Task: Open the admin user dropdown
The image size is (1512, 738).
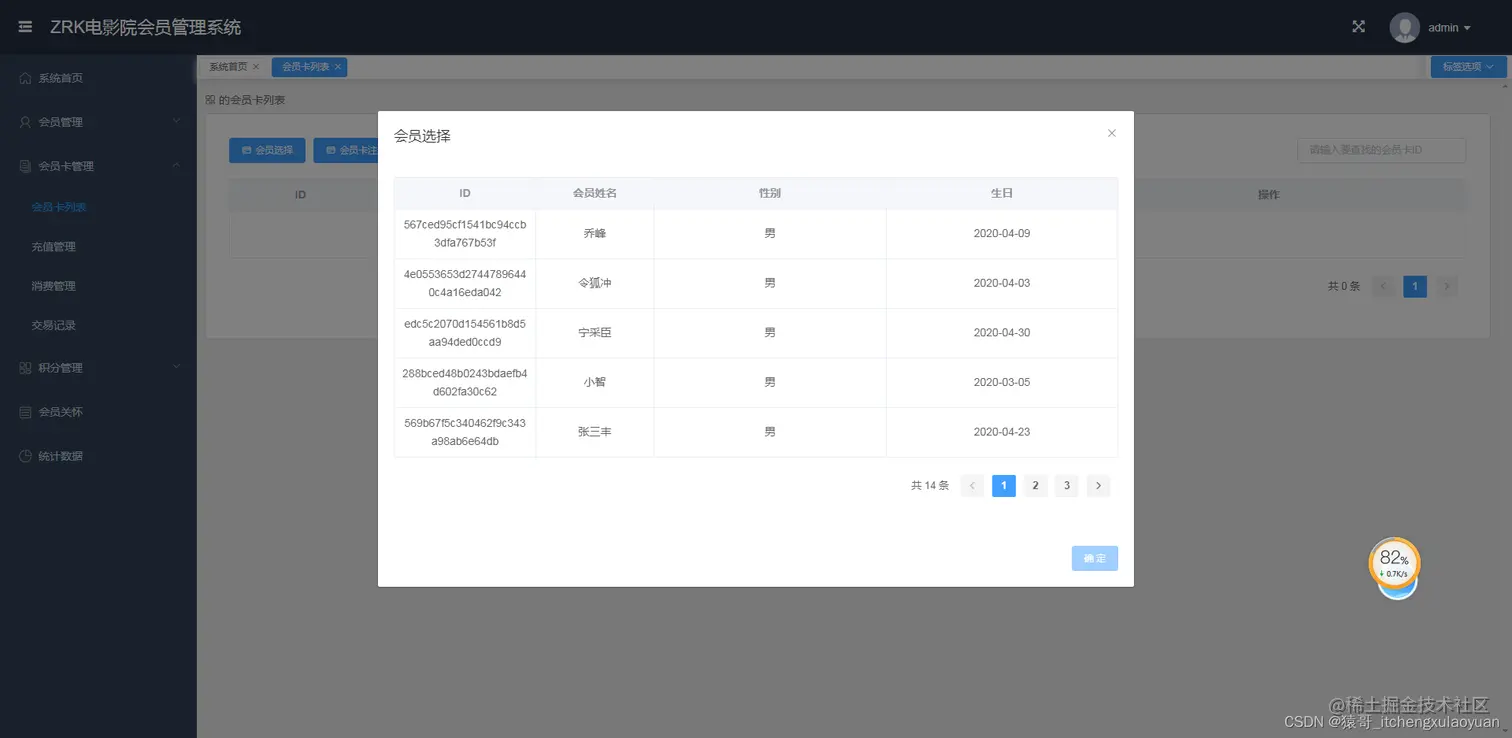Action: [1449, 28]
